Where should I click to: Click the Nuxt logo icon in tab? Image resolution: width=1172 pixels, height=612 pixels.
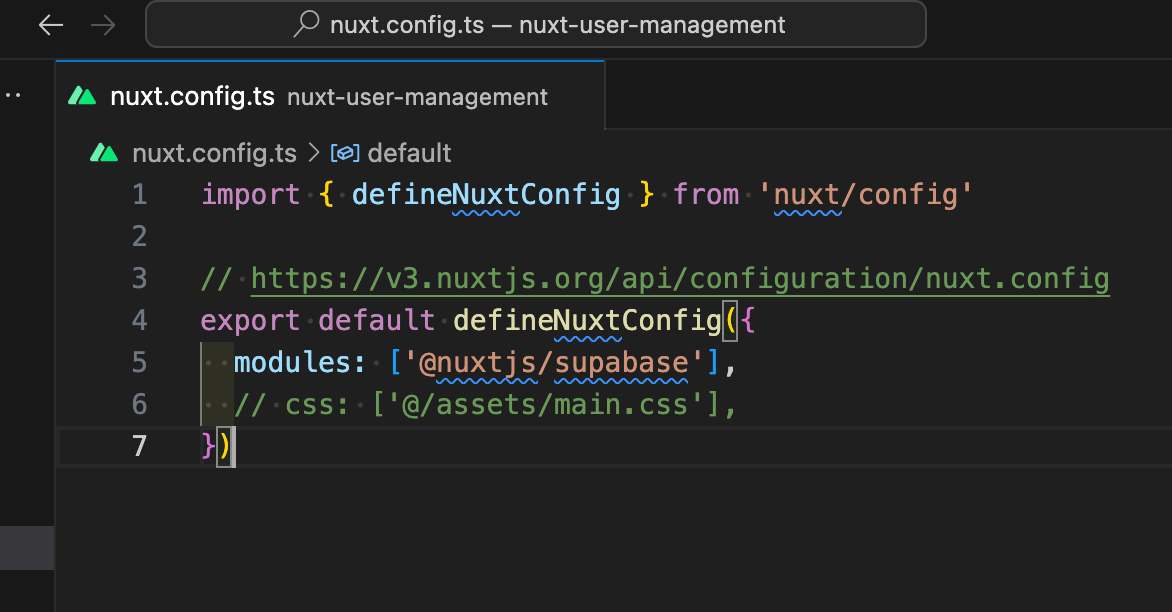pos(82,96)
